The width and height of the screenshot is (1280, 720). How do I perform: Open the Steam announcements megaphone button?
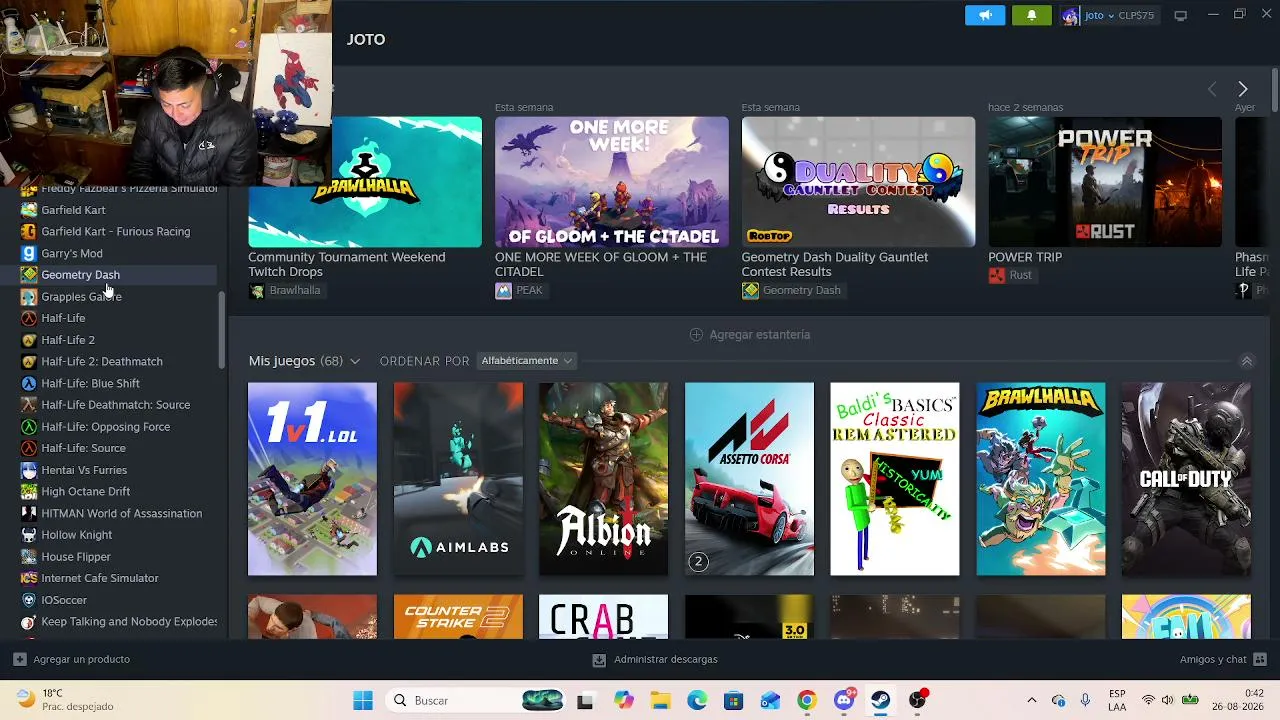(x=985, y=15)
